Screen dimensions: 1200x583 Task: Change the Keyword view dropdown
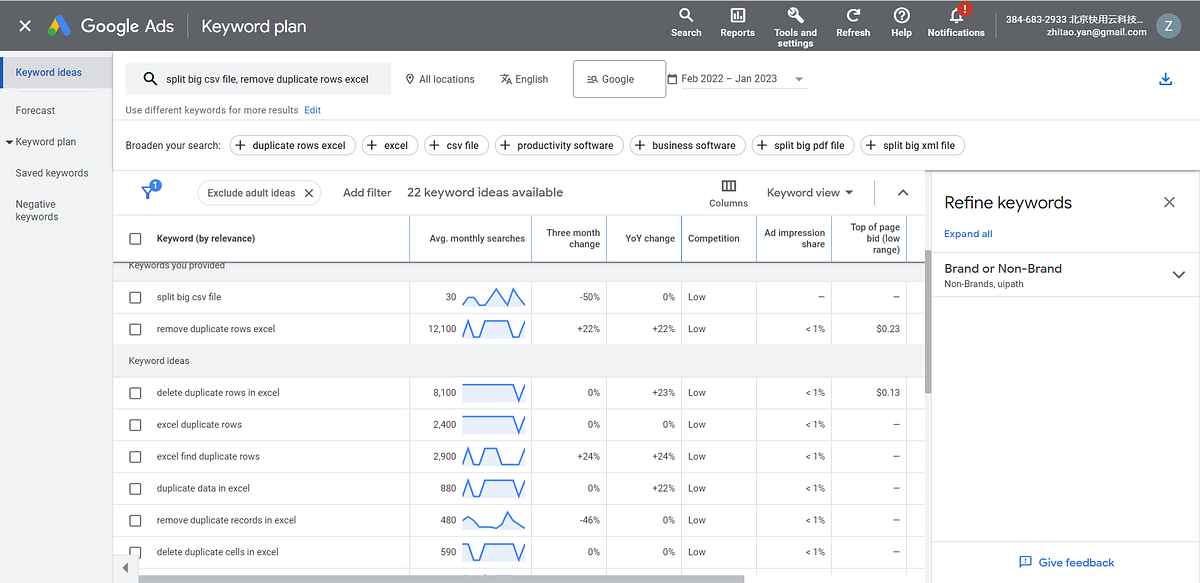click(x=810, y=192)
